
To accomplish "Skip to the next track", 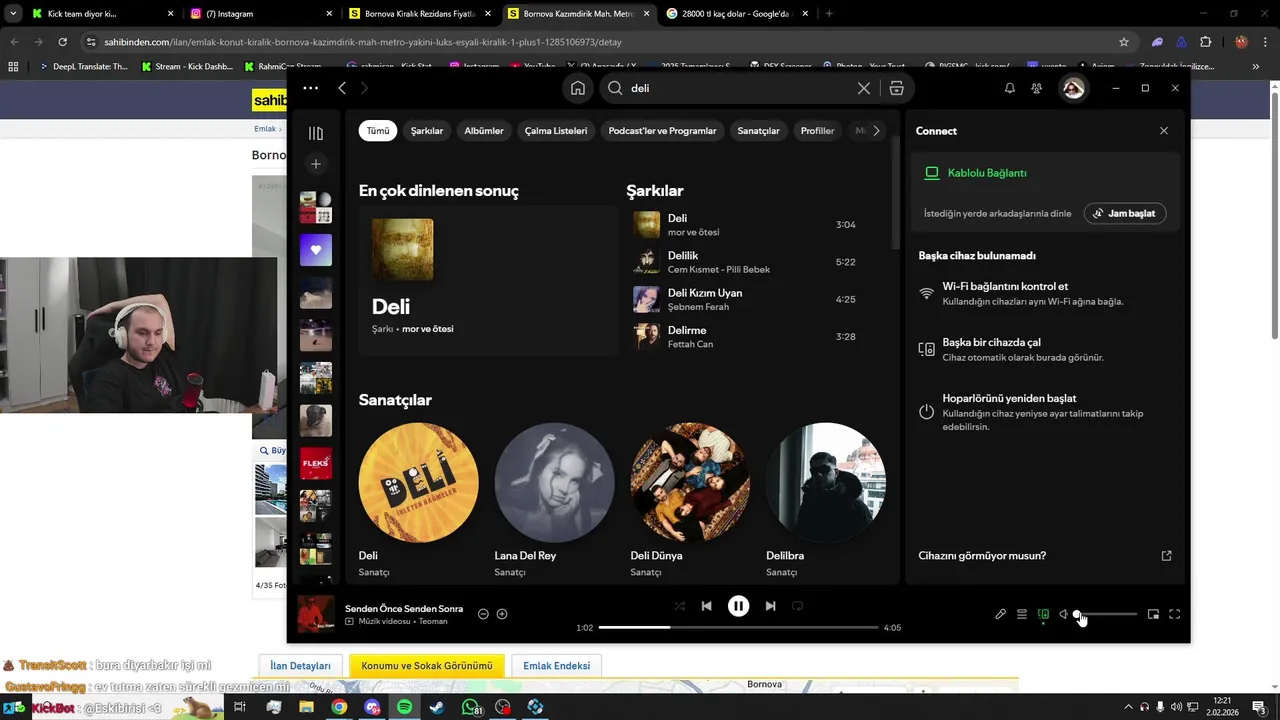I will pyautogui.click(x=770, y=606).
